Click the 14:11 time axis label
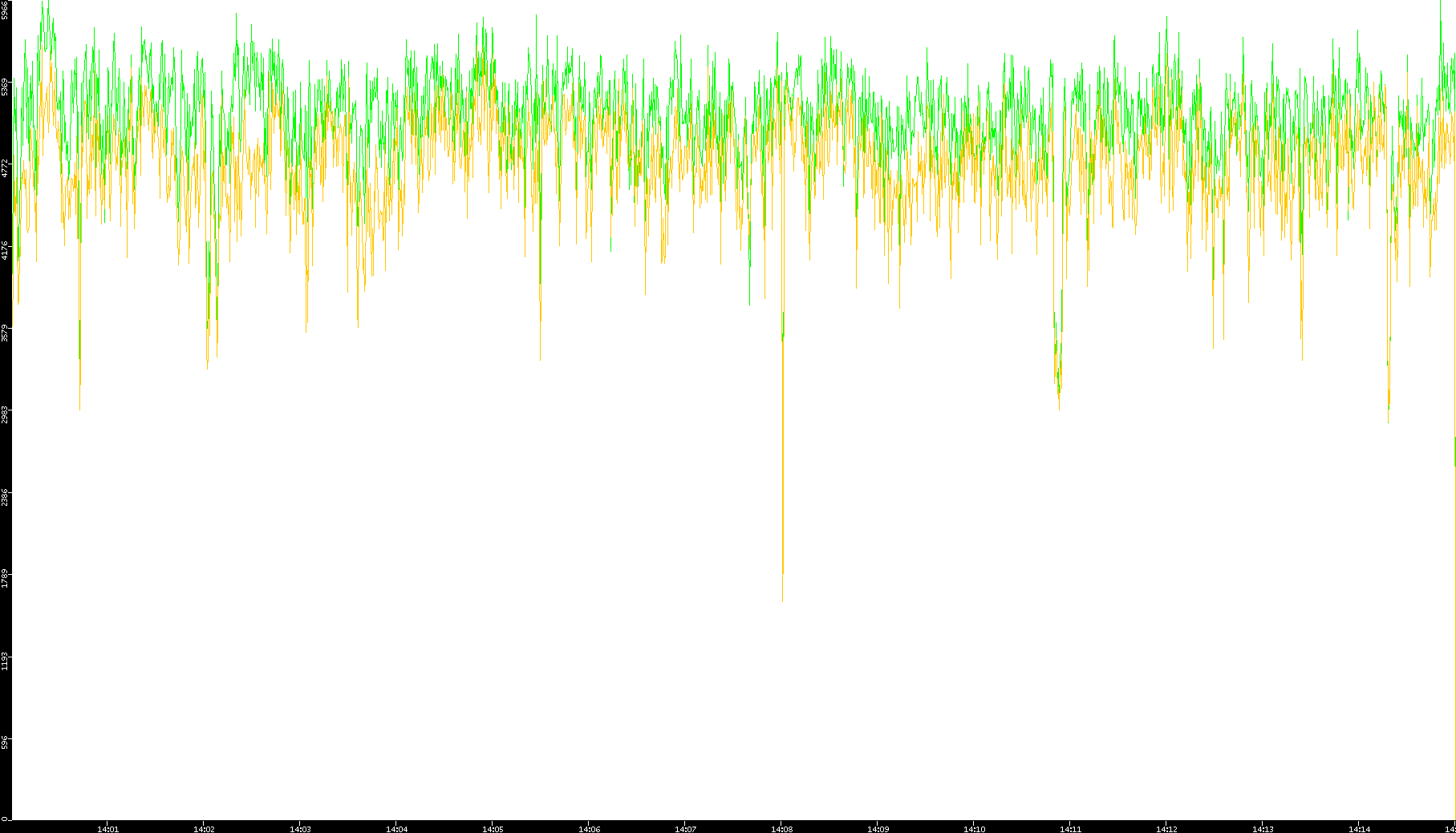Viewport: 1456px width, 833px height. point(1070,829)
